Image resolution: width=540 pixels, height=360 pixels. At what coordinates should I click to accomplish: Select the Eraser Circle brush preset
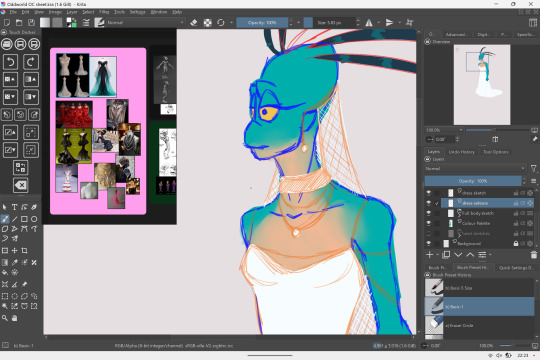tap(479, 325)
